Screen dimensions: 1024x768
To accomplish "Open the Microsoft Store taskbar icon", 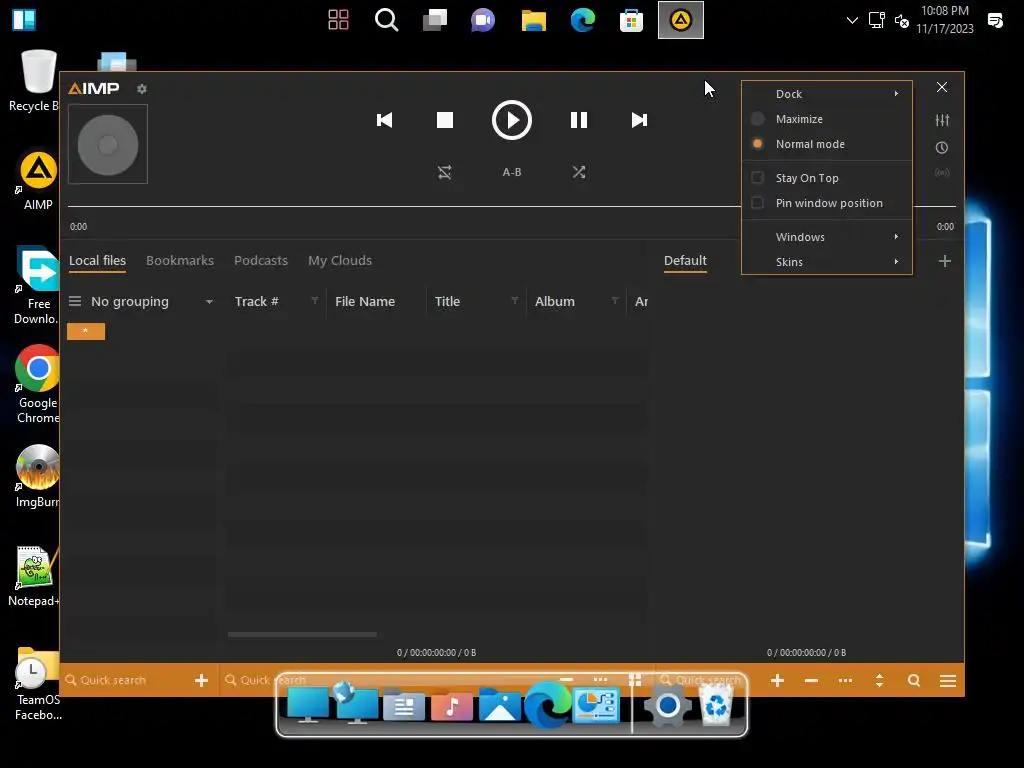I will coord(632,20).
